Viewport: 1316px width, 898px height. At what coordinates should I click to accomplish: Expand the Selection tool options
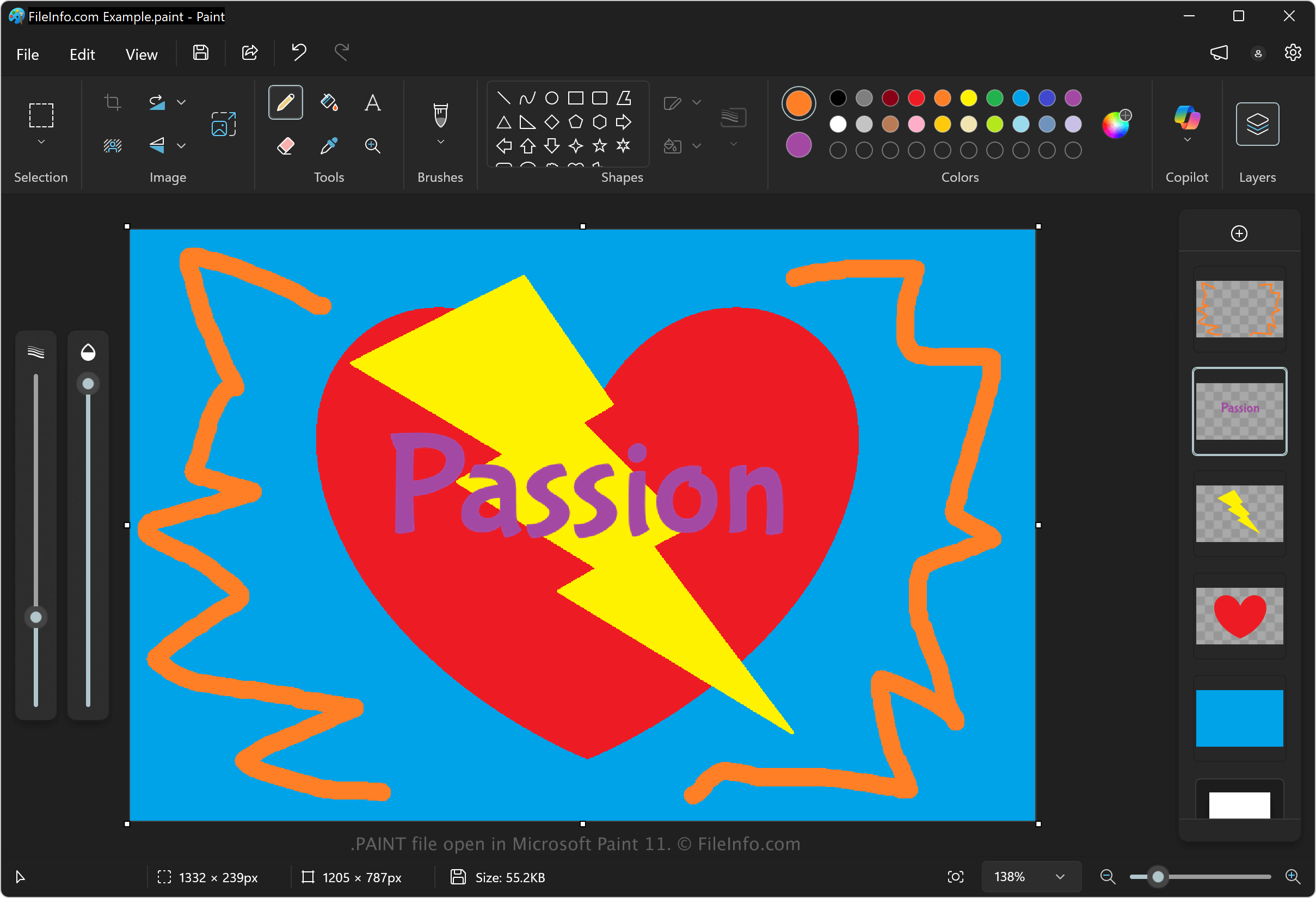[x=41, y=142]
